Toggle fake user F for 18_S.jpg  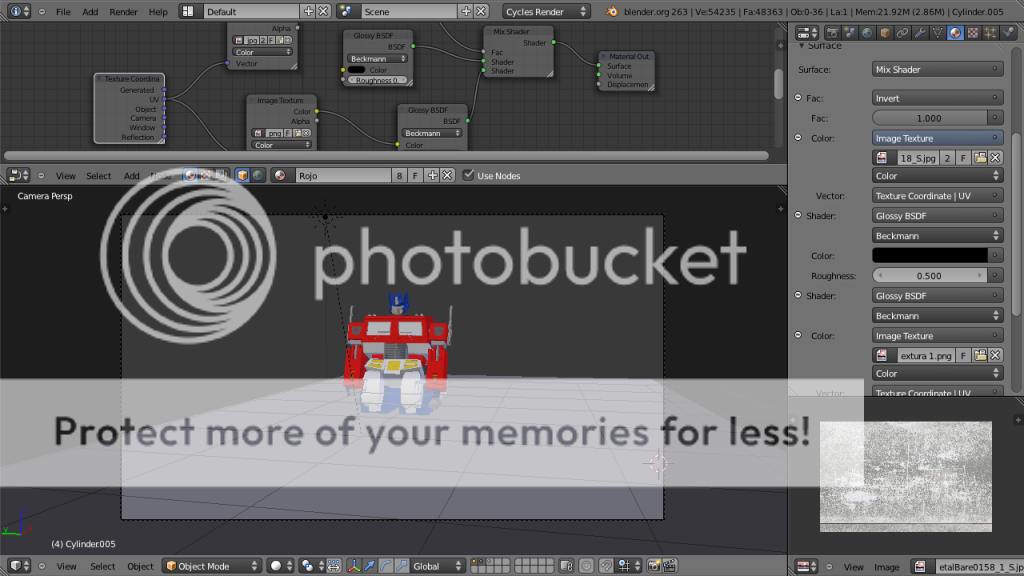[x=963, y=157]
